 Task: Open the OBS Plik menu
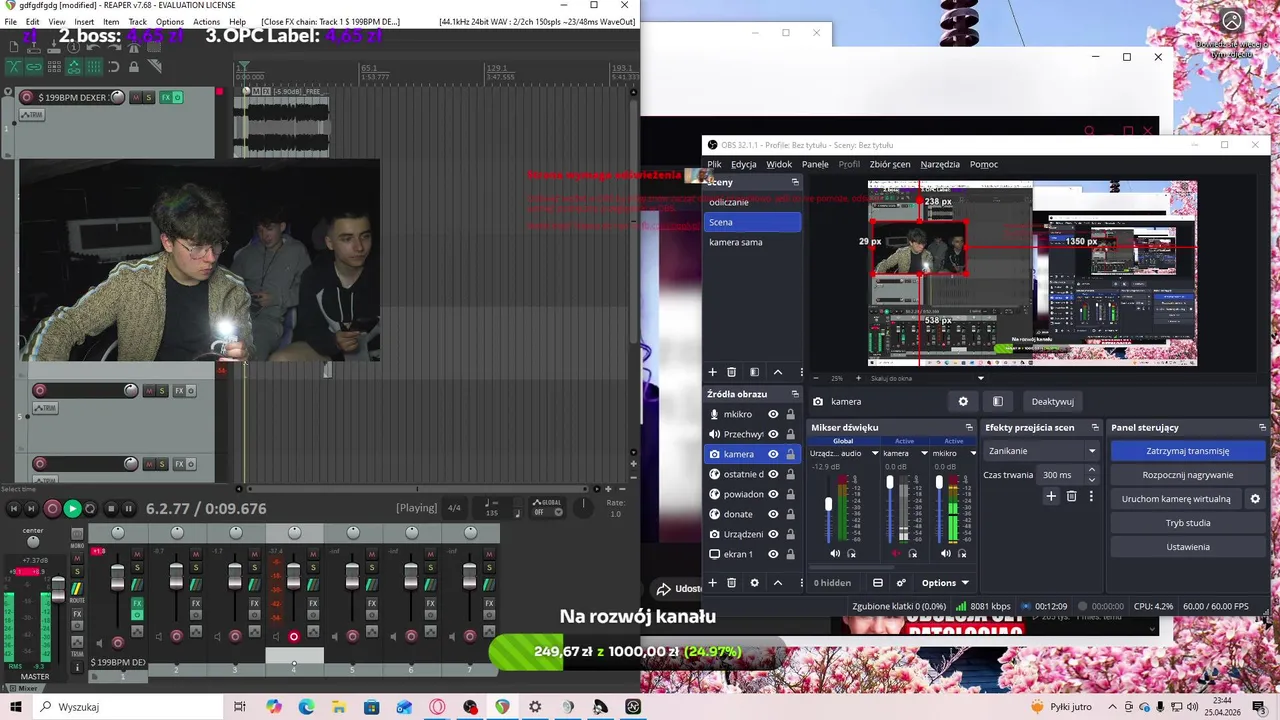pos(714,164)
